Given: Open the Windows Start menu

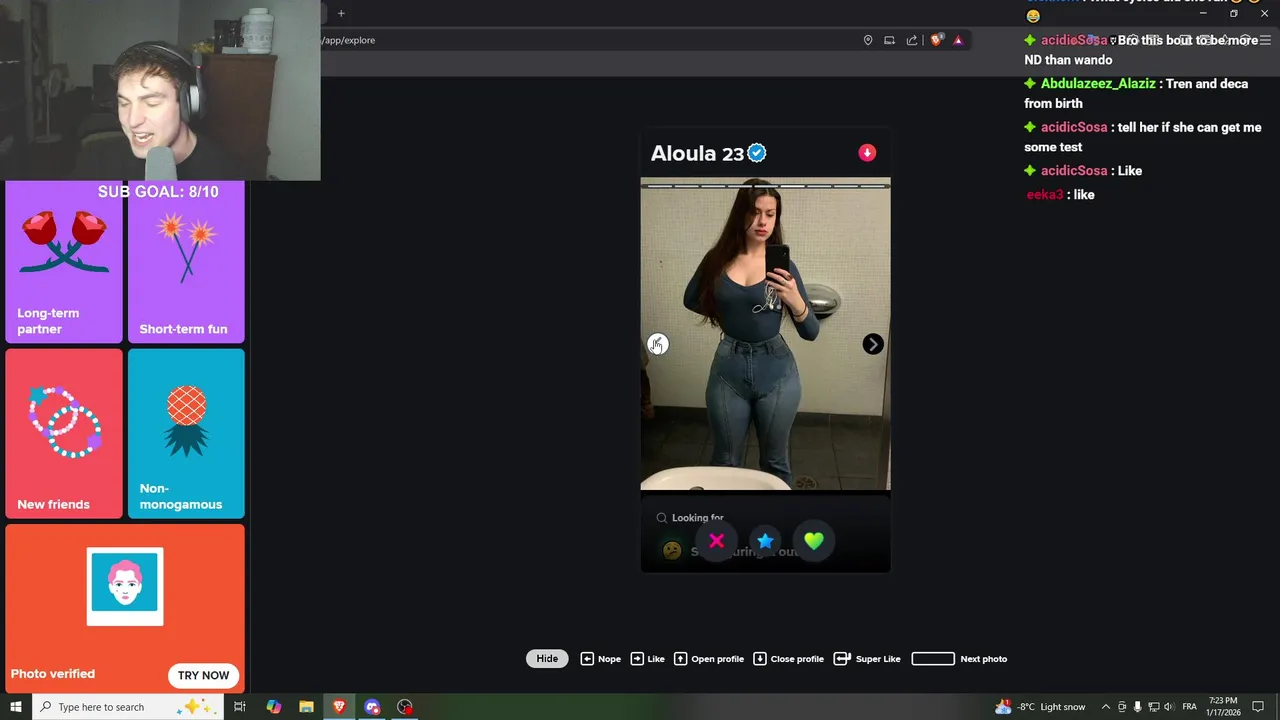Looking at the screenshot, I should (16, 707).
